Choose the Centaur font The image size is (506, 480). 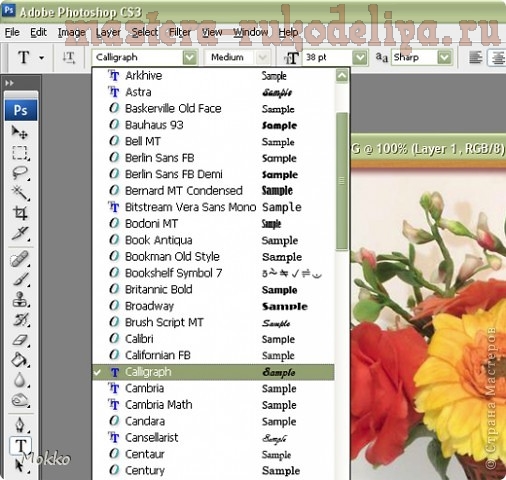[213, 454]
